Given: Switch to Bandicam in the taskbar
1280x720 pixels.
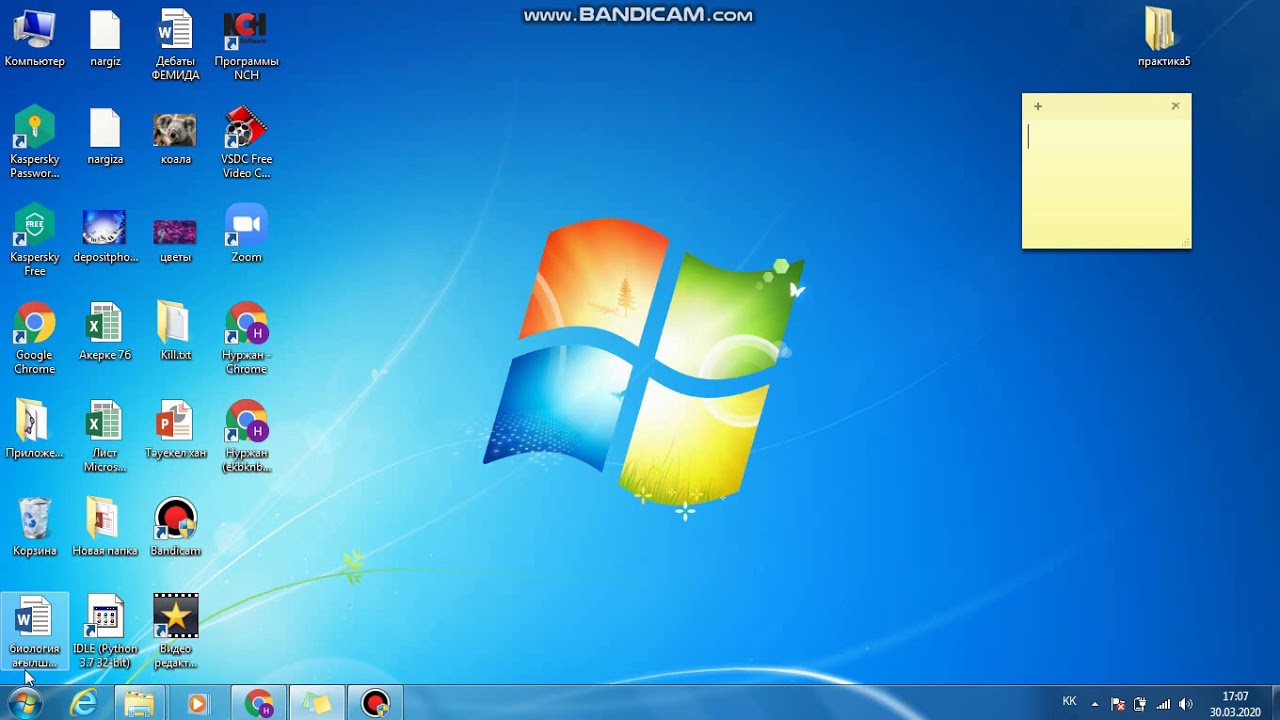Looking at the screenshot, I should click(x=375, y=704).
